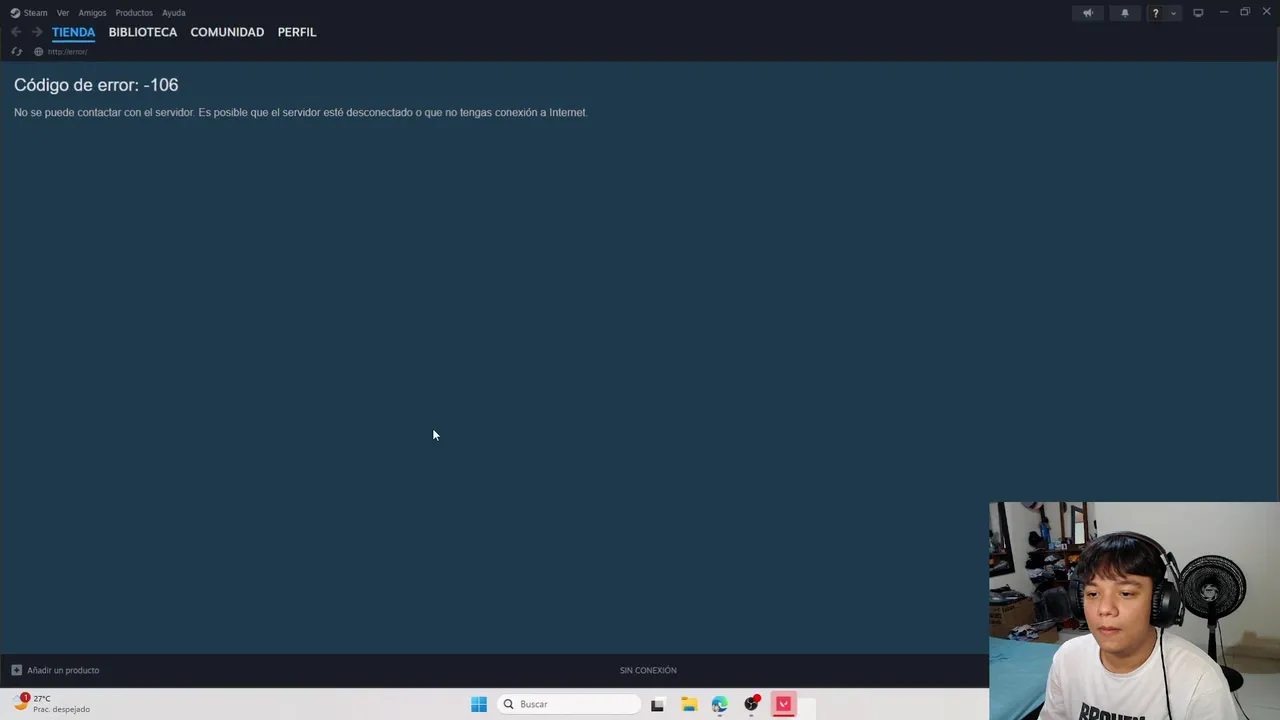Open notifications bell icon
1280x720 pixels.
1124,13
